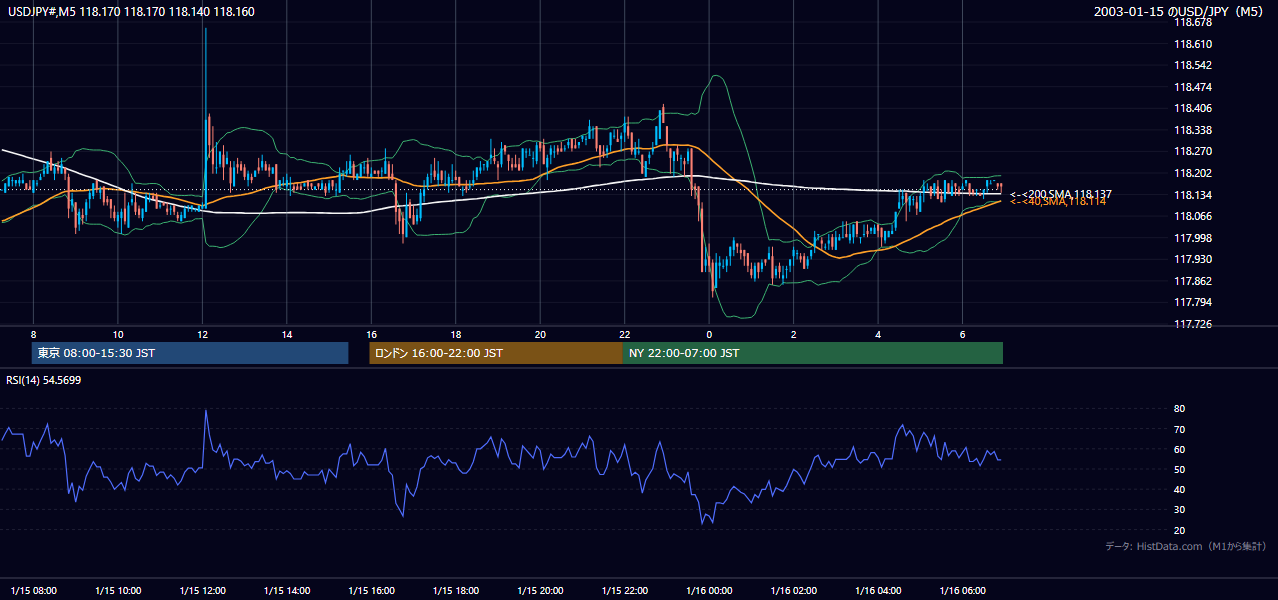Click bottom time label 1/15 14:00
1278x600 pixels.
pos(287,590)
